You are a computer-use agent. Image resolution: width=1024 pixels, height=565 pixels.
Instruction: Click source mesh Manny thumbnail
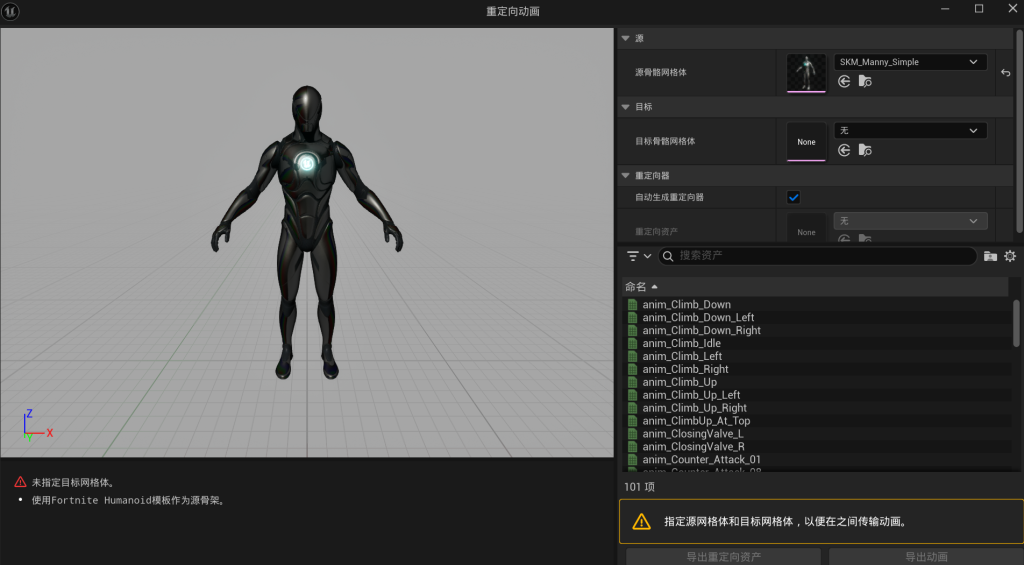tap(806, 73)
